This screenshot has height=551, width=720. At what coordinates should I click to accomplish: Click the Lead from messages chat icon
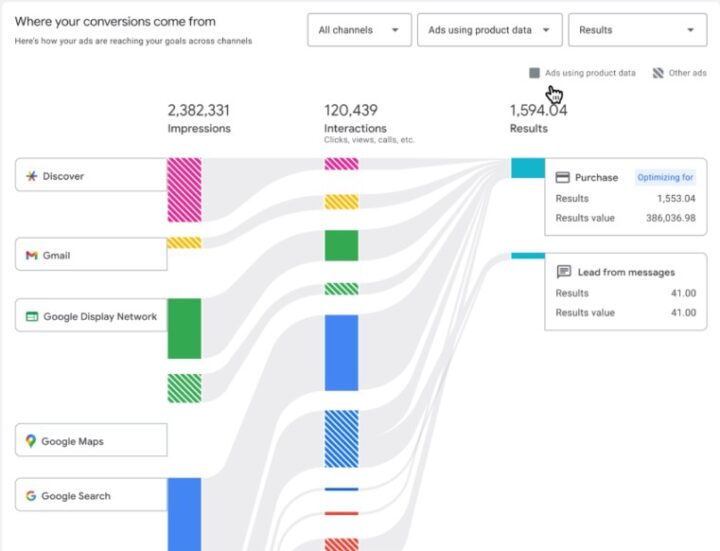point(563,272)
